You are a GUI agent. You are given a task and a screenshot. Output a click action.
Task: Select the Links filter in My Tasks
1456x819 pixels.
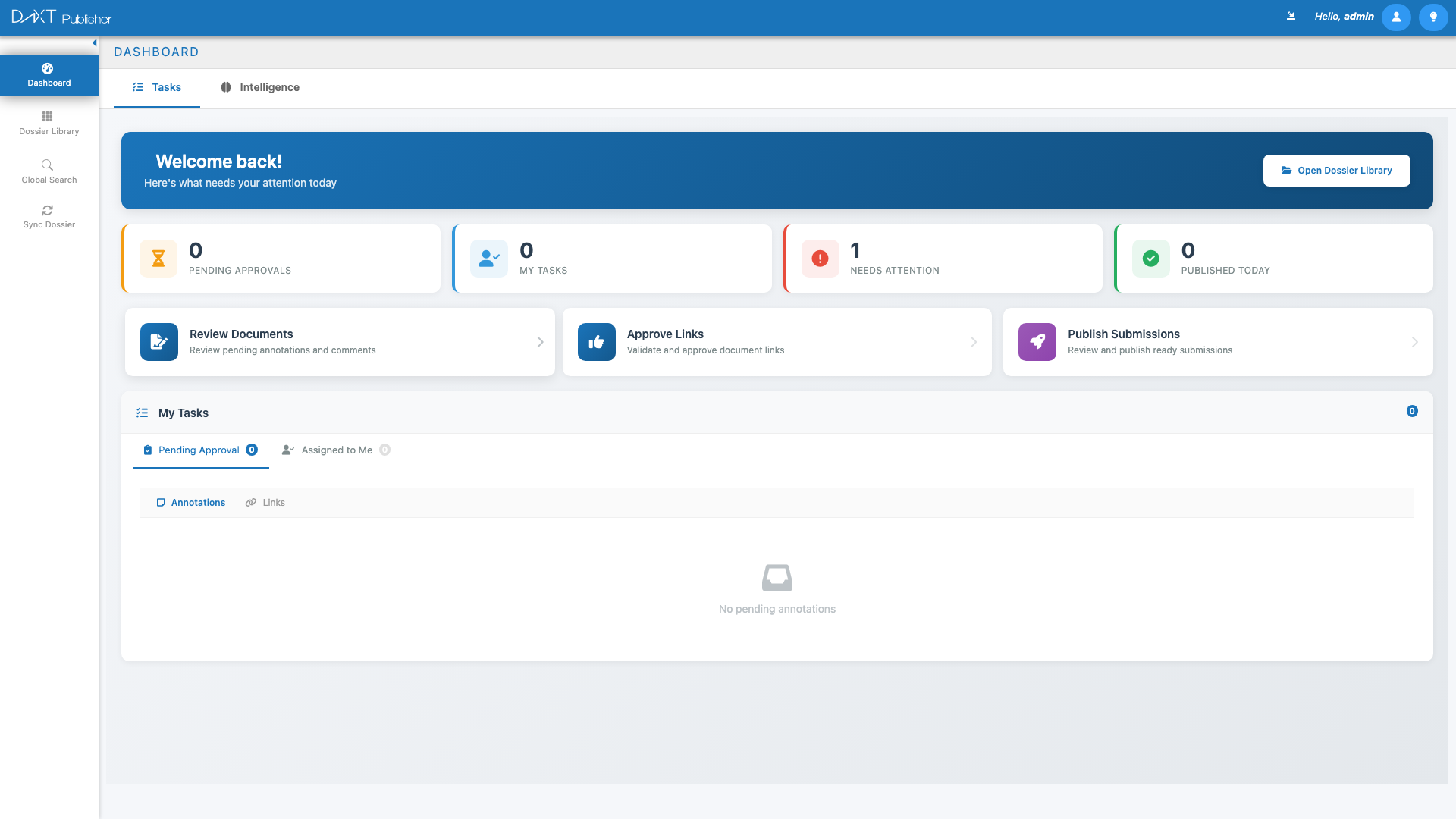tap(265, 502)
